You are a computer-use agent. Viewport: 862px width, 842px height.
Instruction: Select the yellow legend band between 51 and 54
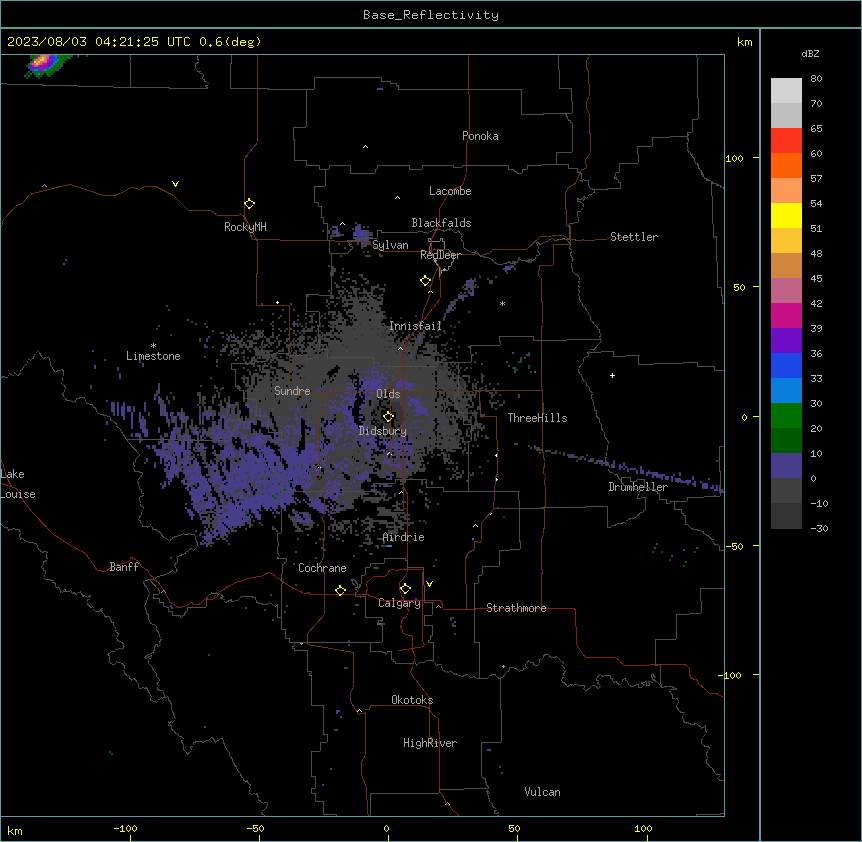point(786,215)
